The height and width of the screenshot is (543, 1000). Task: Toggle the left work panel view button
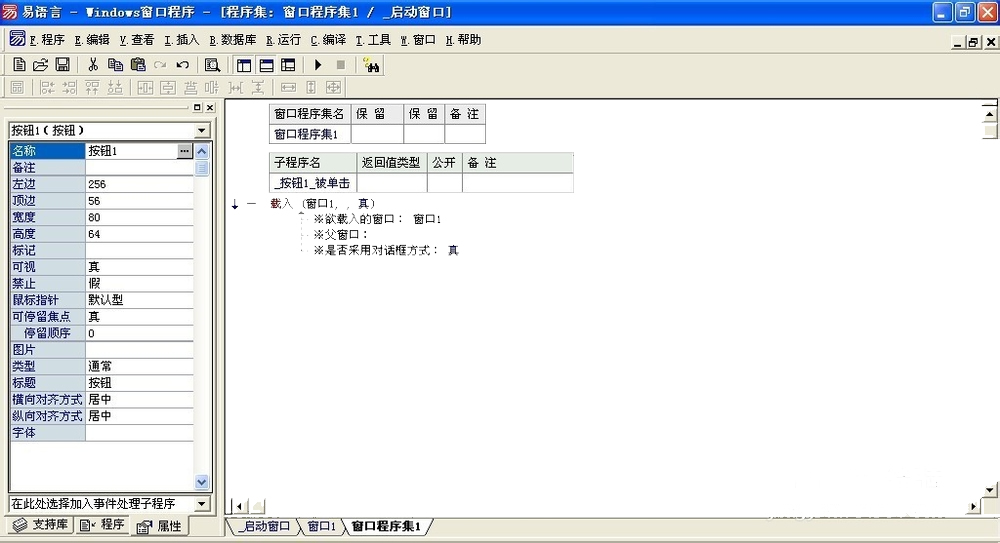pos(244,64)
